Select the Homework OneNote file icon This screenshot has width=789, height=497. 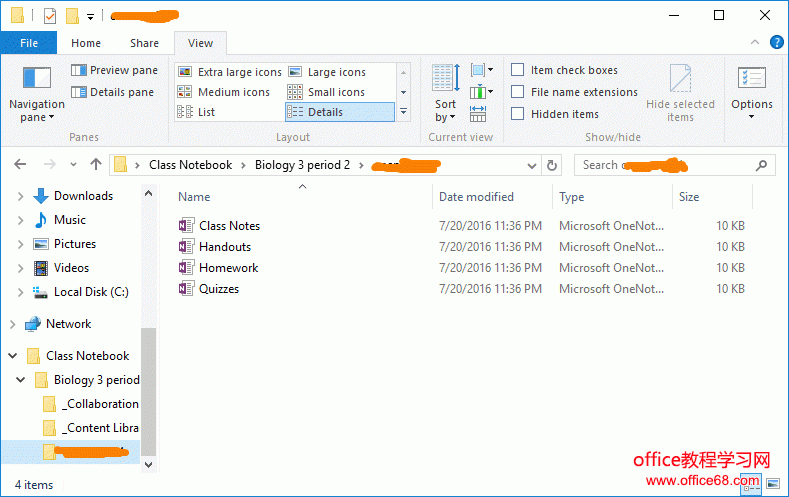(x=186, y=268)
